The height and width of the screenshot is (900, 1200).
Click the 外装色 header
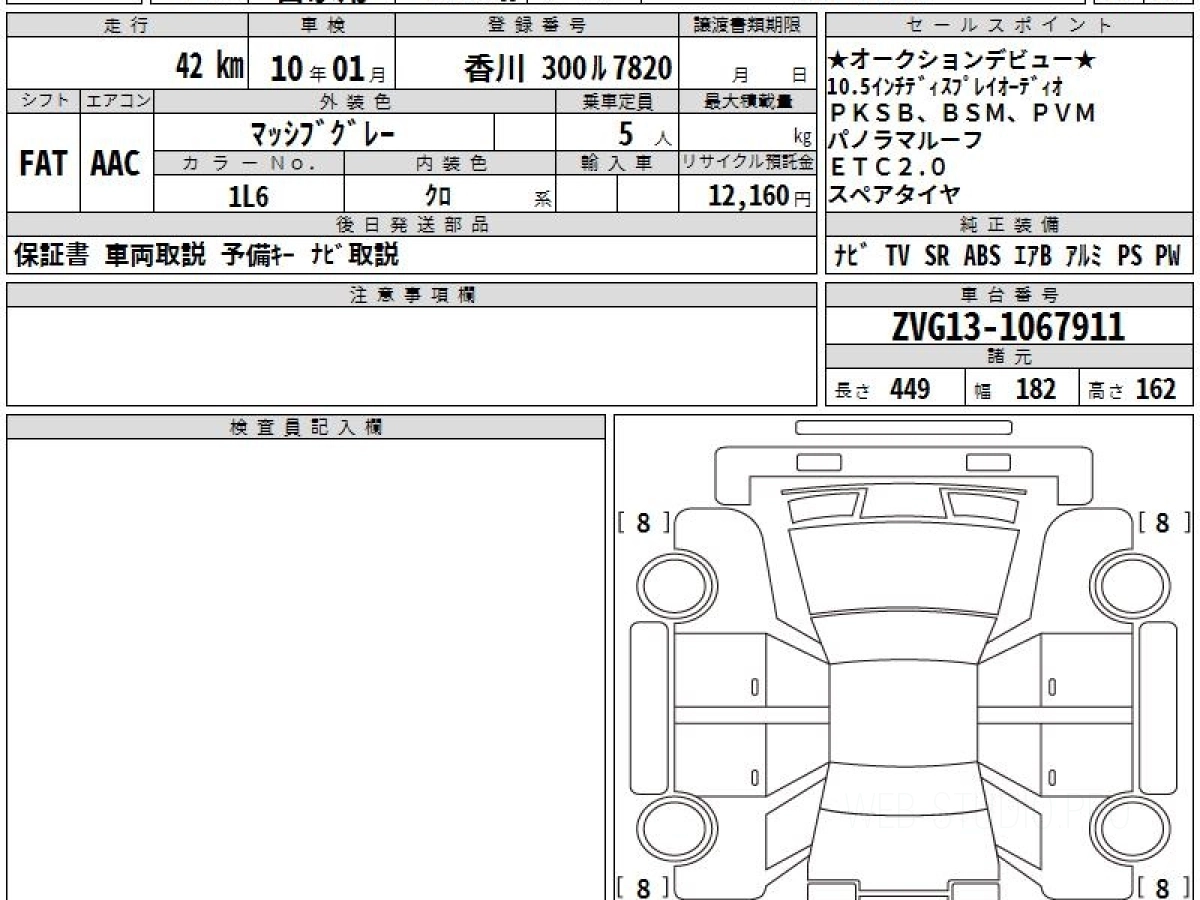(355, 101)
